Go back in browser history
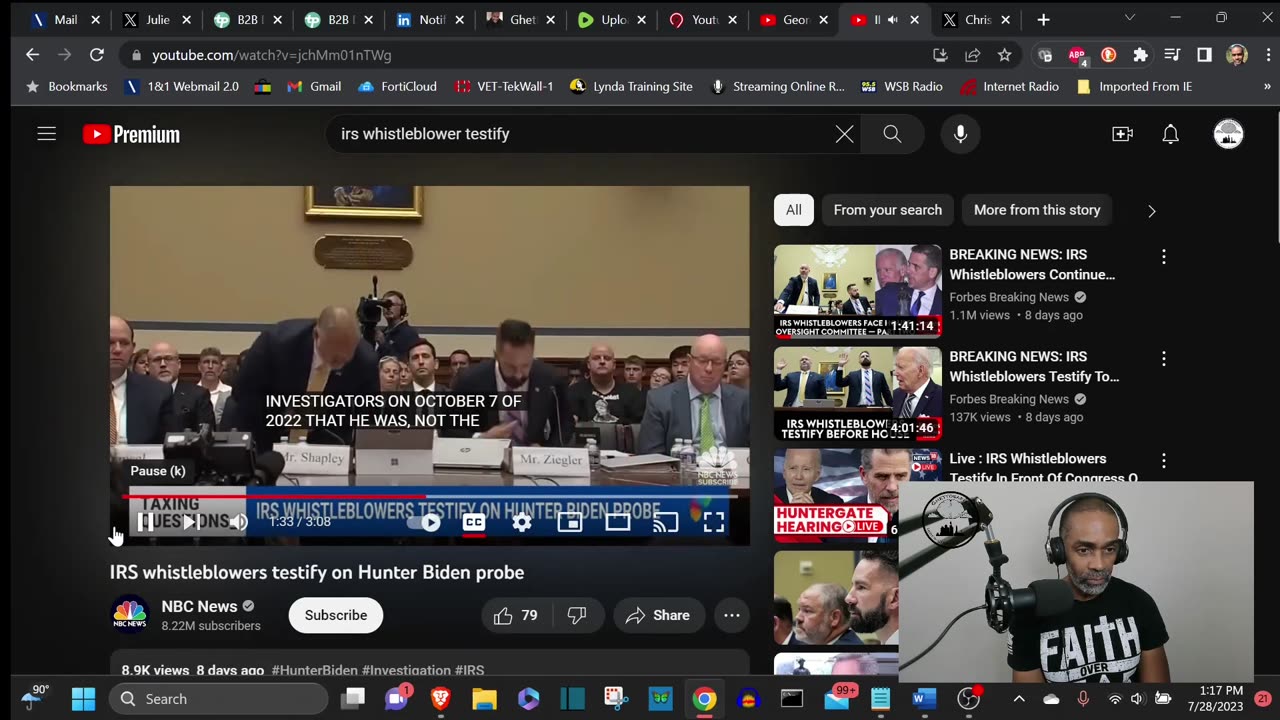This screenshot has height=720, width=1280. click(32, 55)
